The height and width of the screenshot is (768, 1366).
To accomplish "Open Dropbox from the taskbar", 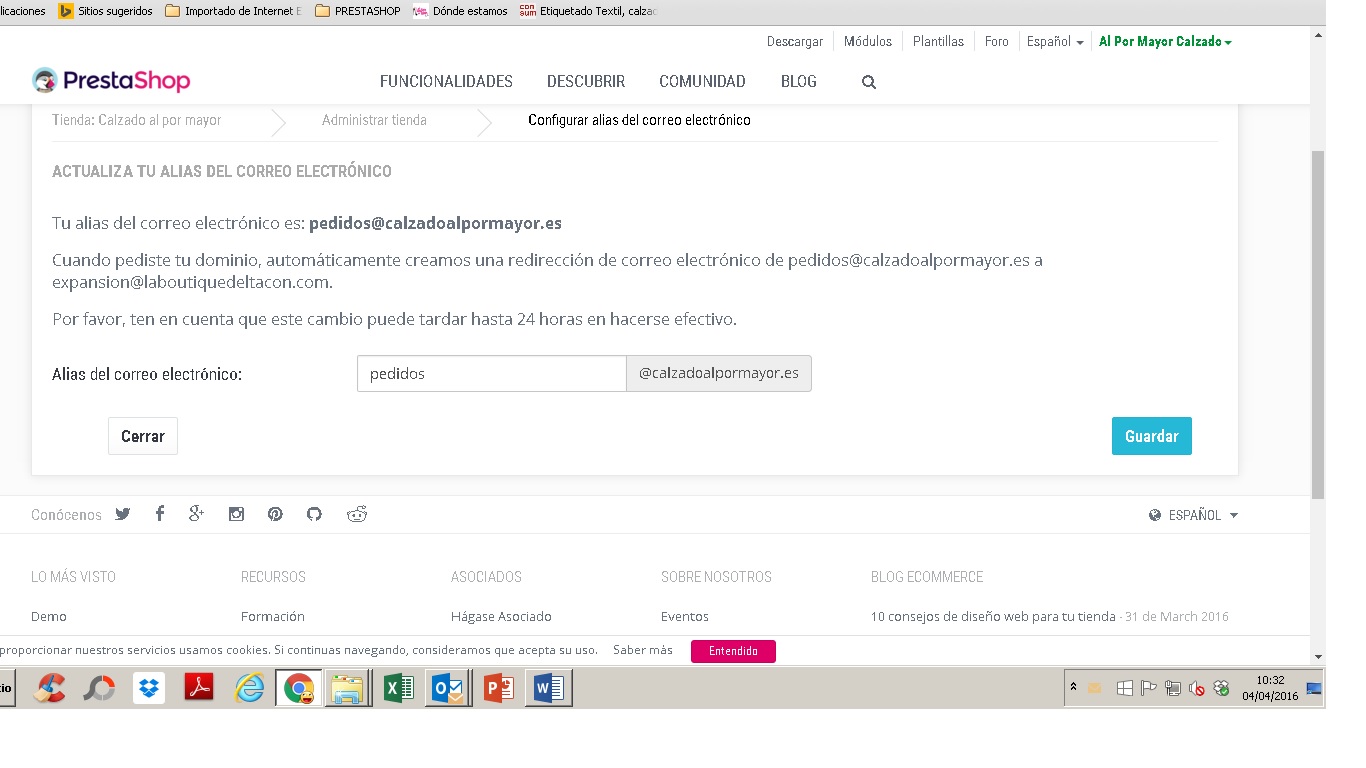I will coord(149,688).
